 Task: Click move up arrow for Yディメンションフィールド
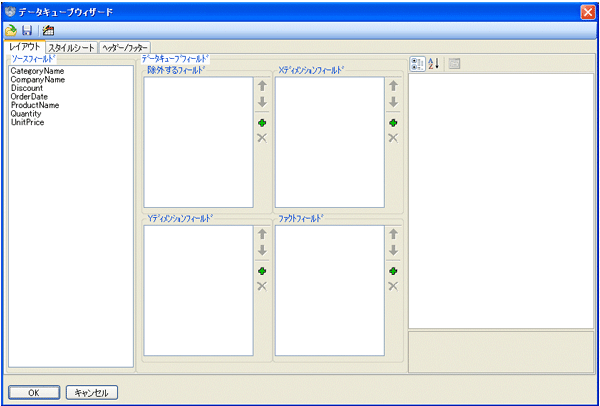click(262, 234)
